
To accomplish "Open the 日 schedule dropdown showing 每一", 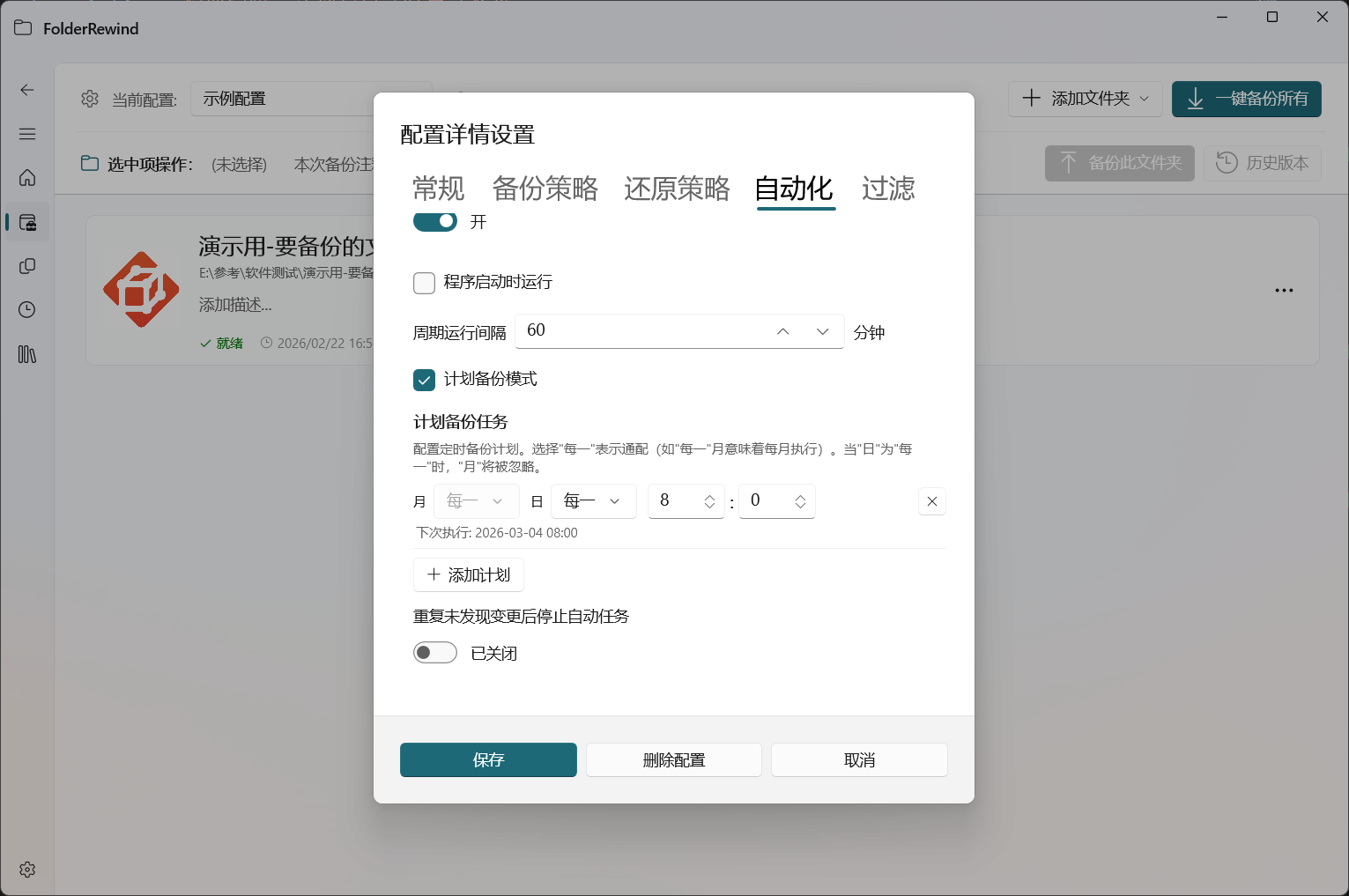I will tap(593, 500).
